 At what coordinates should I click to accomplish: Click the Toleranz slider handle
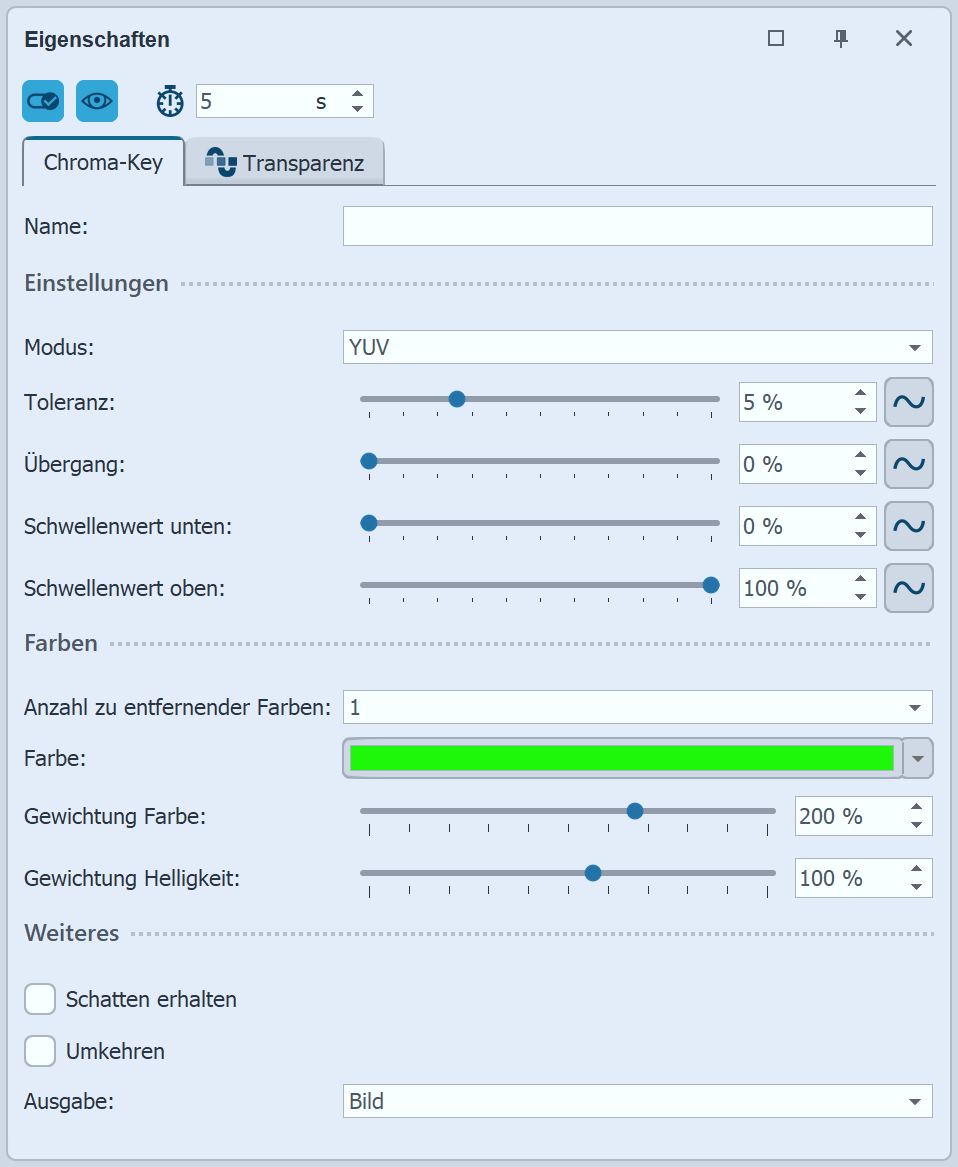[x=457, y=399]
